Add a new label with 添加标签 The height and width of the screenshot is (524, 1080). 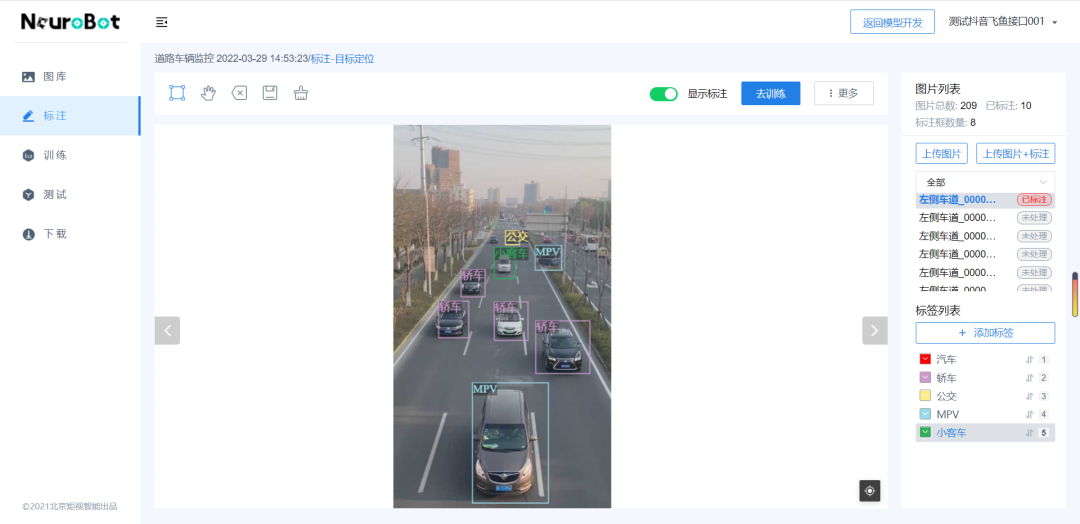pos(985,333)
